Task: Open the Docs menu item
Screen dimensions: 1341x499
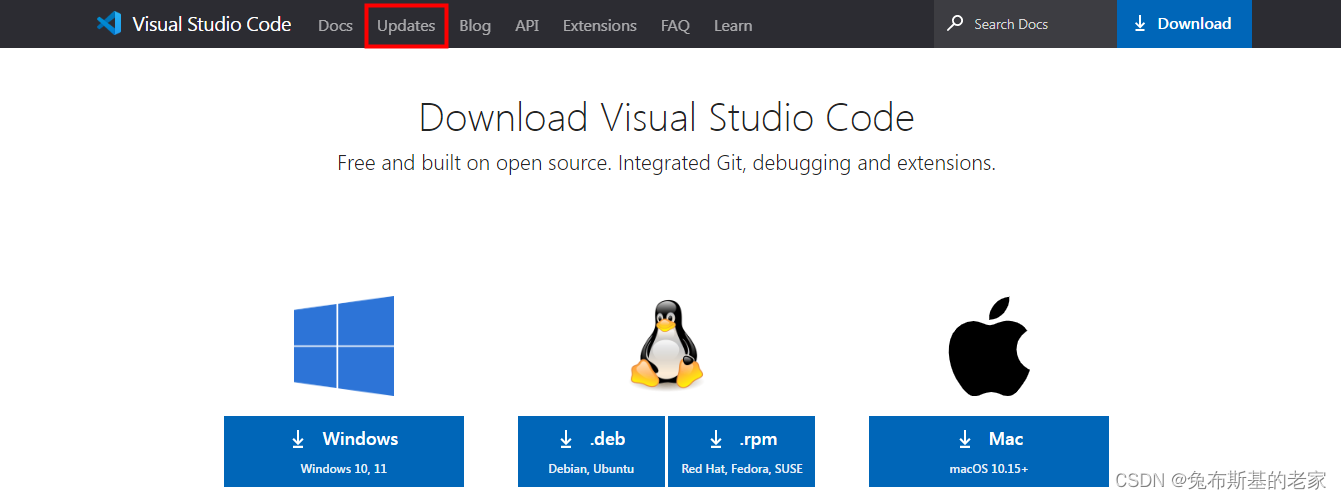Action: click(x=335, y=25)
